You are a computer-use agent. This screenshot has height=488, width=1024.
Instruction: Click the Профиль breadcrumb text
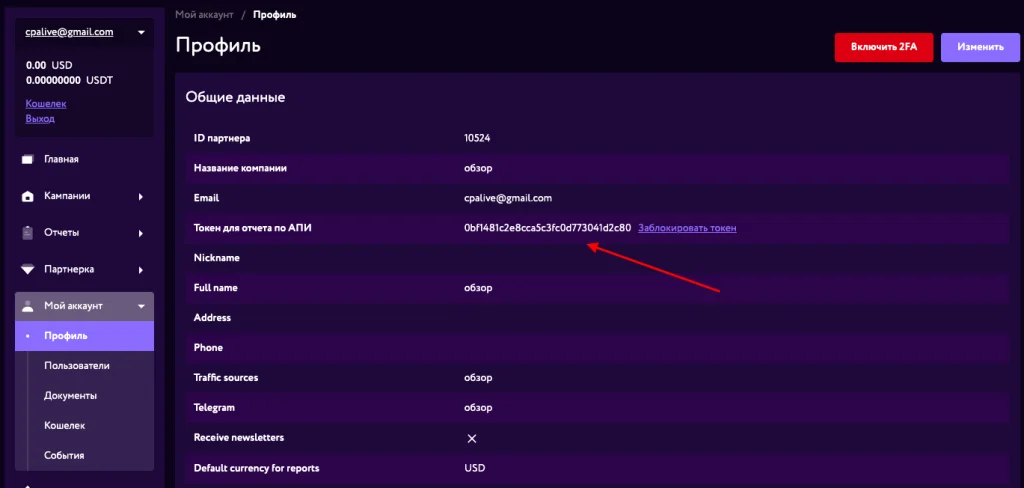click(x=274, y=14)
